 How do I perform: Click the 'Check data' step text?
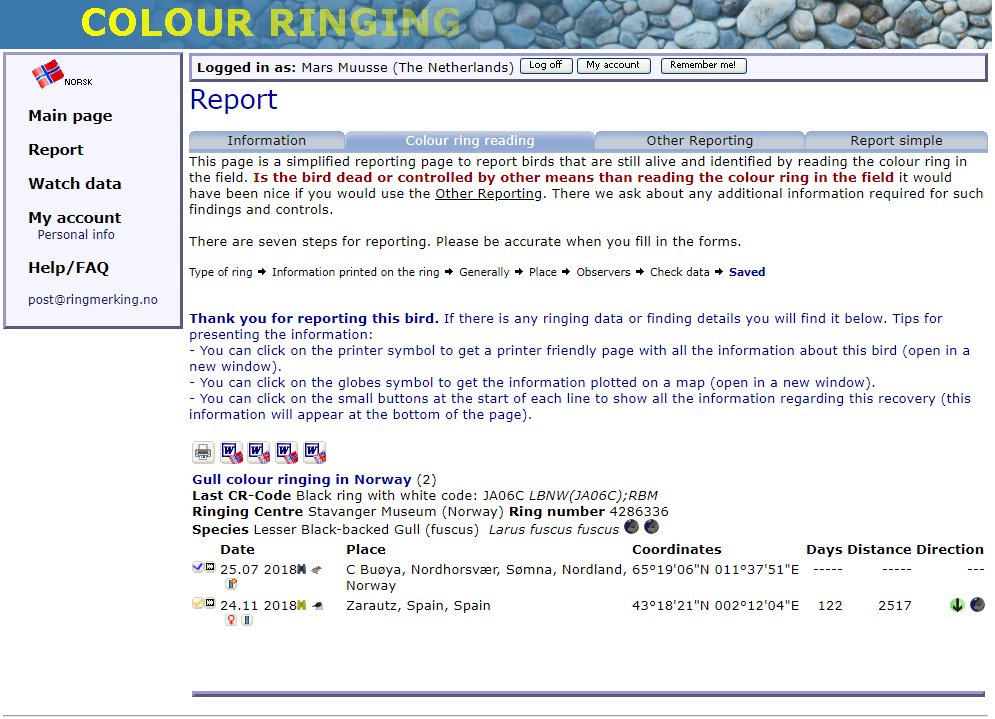[x=680, y=272]
